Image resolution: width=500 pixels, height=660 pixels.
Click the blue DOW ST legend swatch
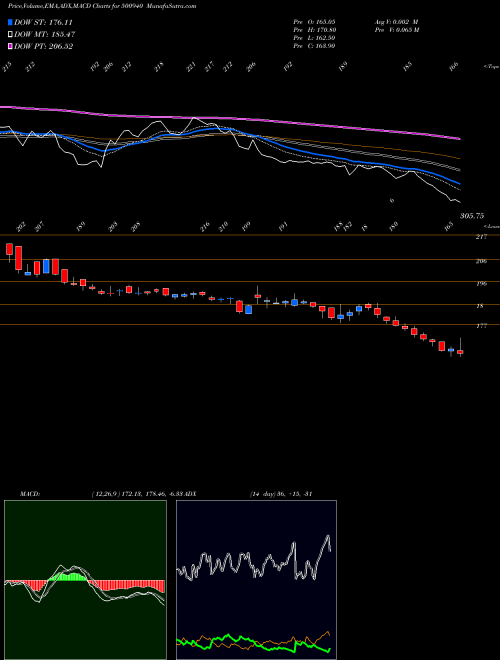coord(11,23)
